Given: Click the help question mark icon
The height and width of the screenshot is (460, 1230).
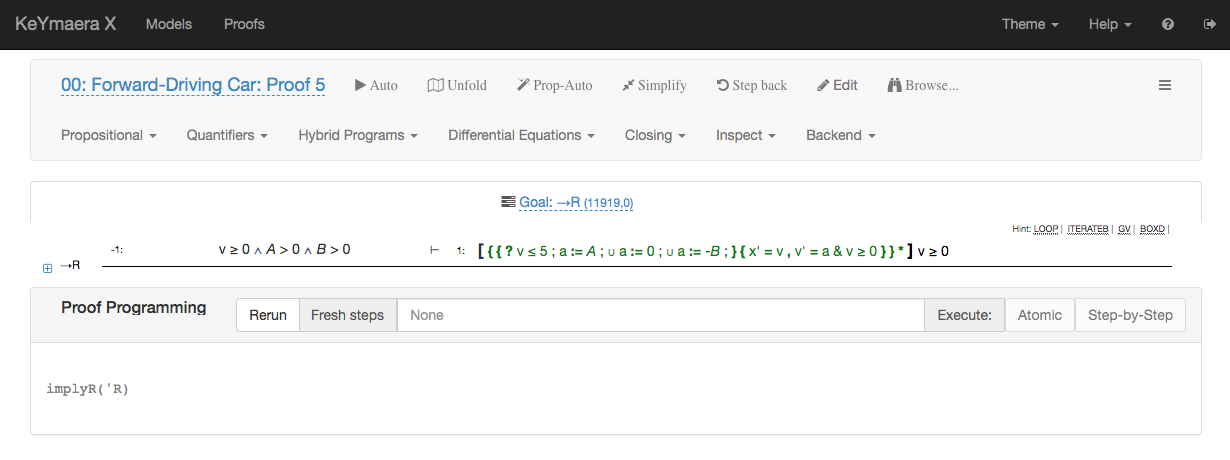Looking at the screenshot, I should (x=1168, y=25).
